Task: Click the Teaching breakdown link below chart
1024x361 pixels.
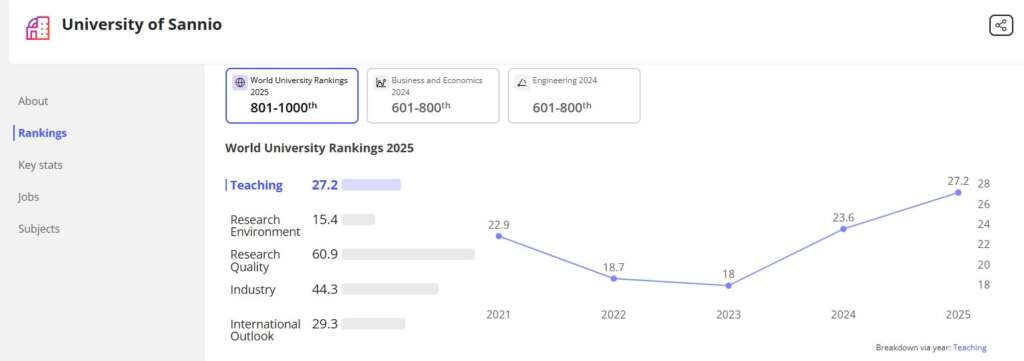Action: coord(970,348)
